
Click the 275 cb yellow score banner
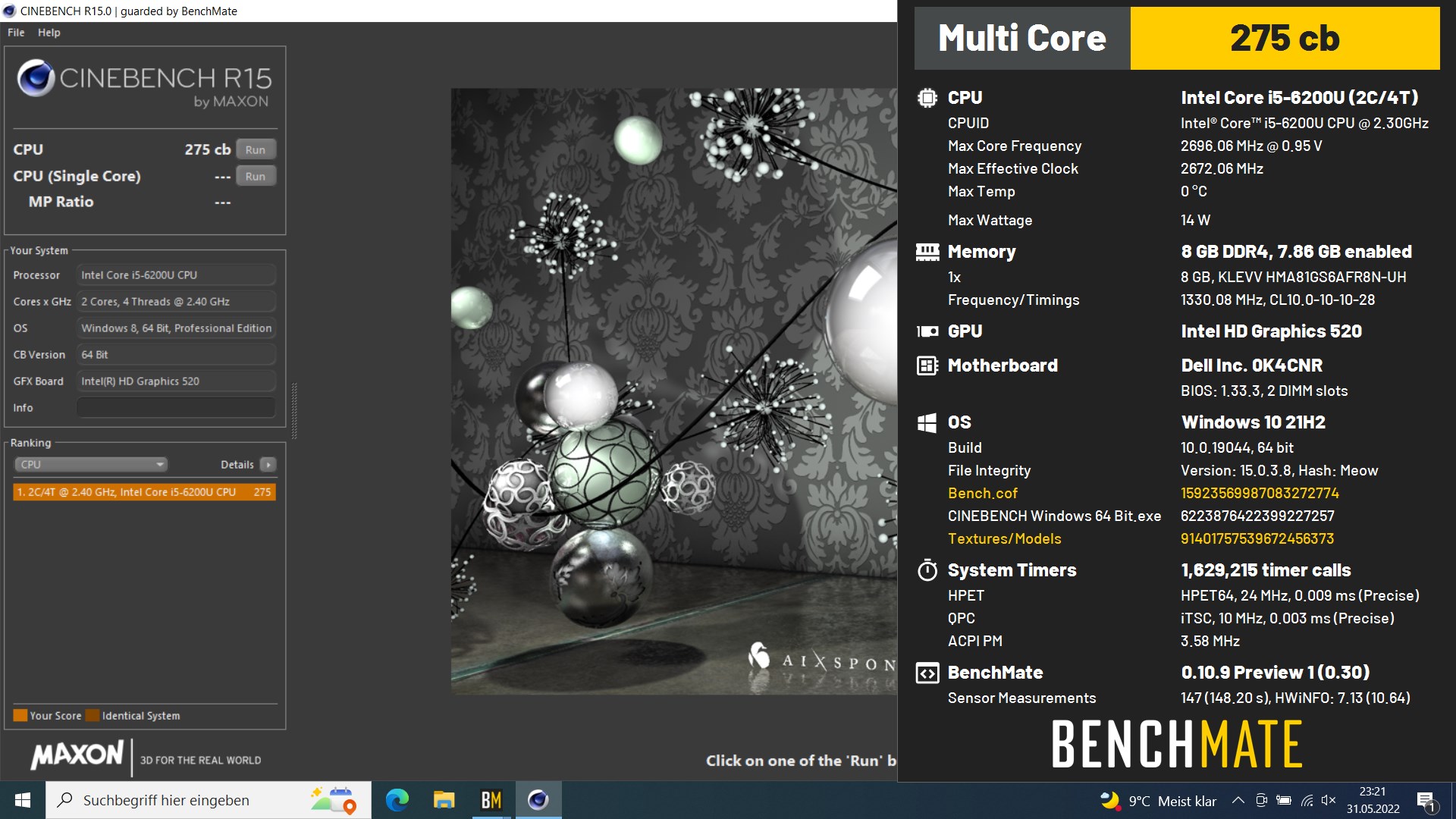[1285, 39]
